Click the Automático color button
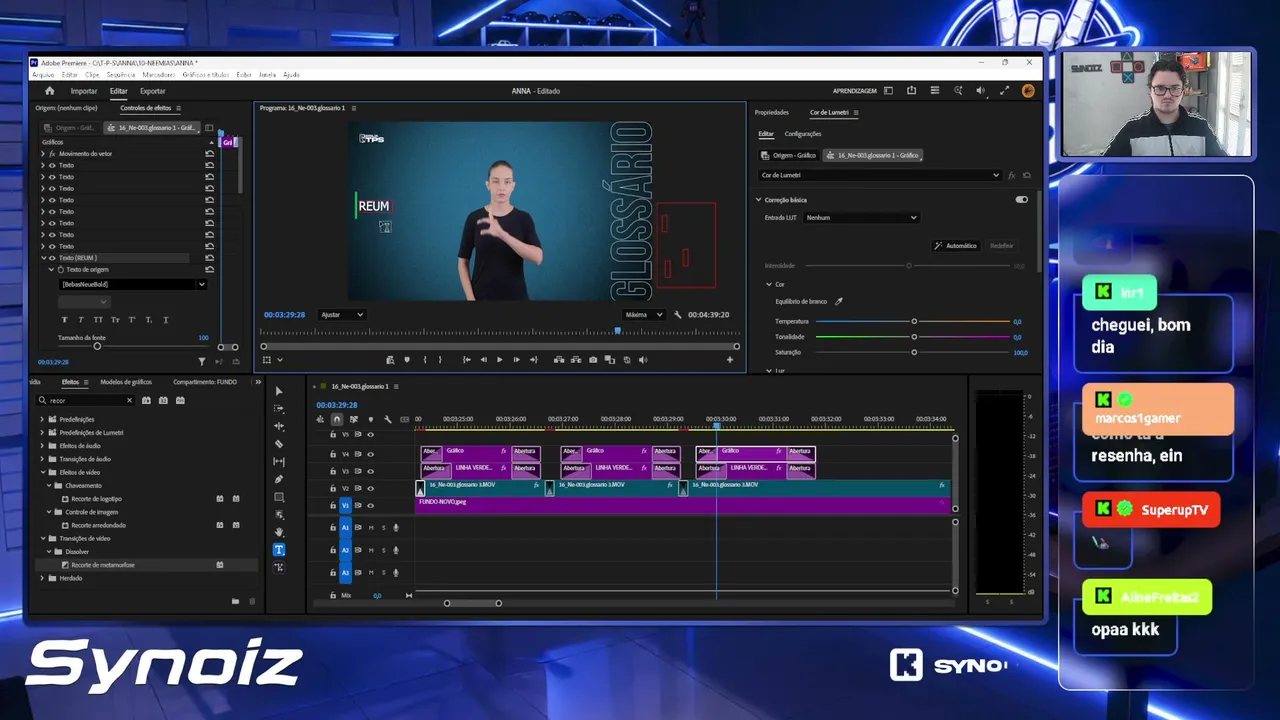This screenshot has height=720, width=1280. point(956,245)
